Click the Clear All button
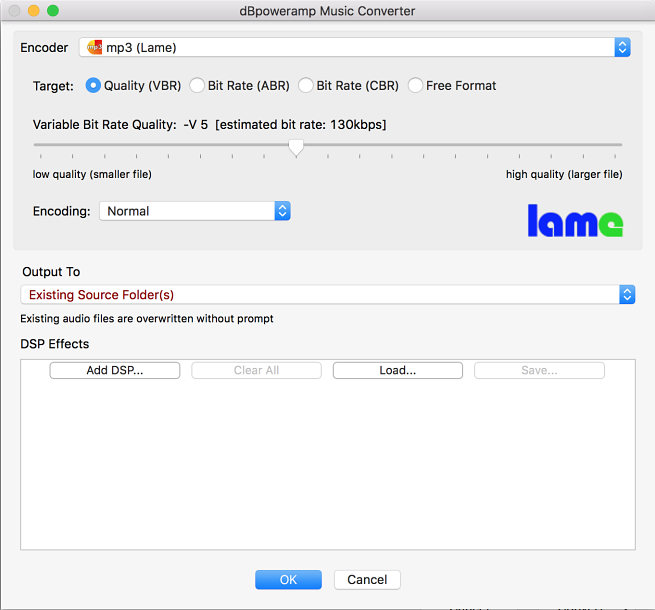655x610 pixels. pyautogui.click(x=256, y=370)
